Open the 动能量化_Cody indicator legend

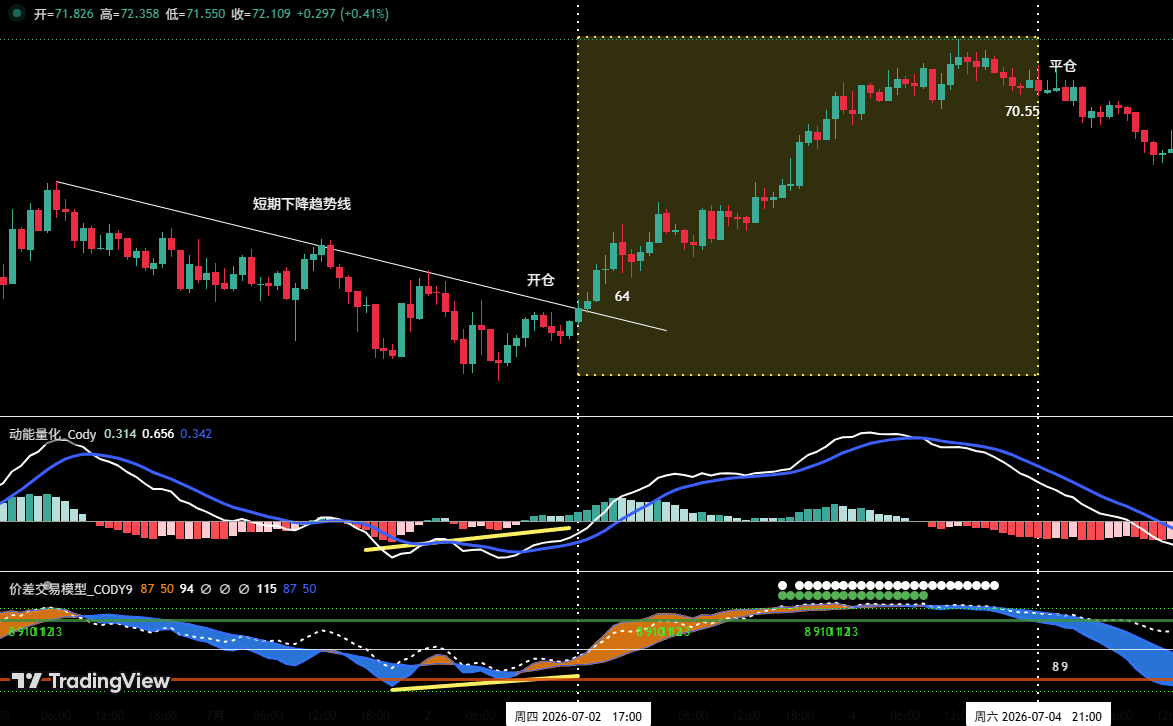52,434
